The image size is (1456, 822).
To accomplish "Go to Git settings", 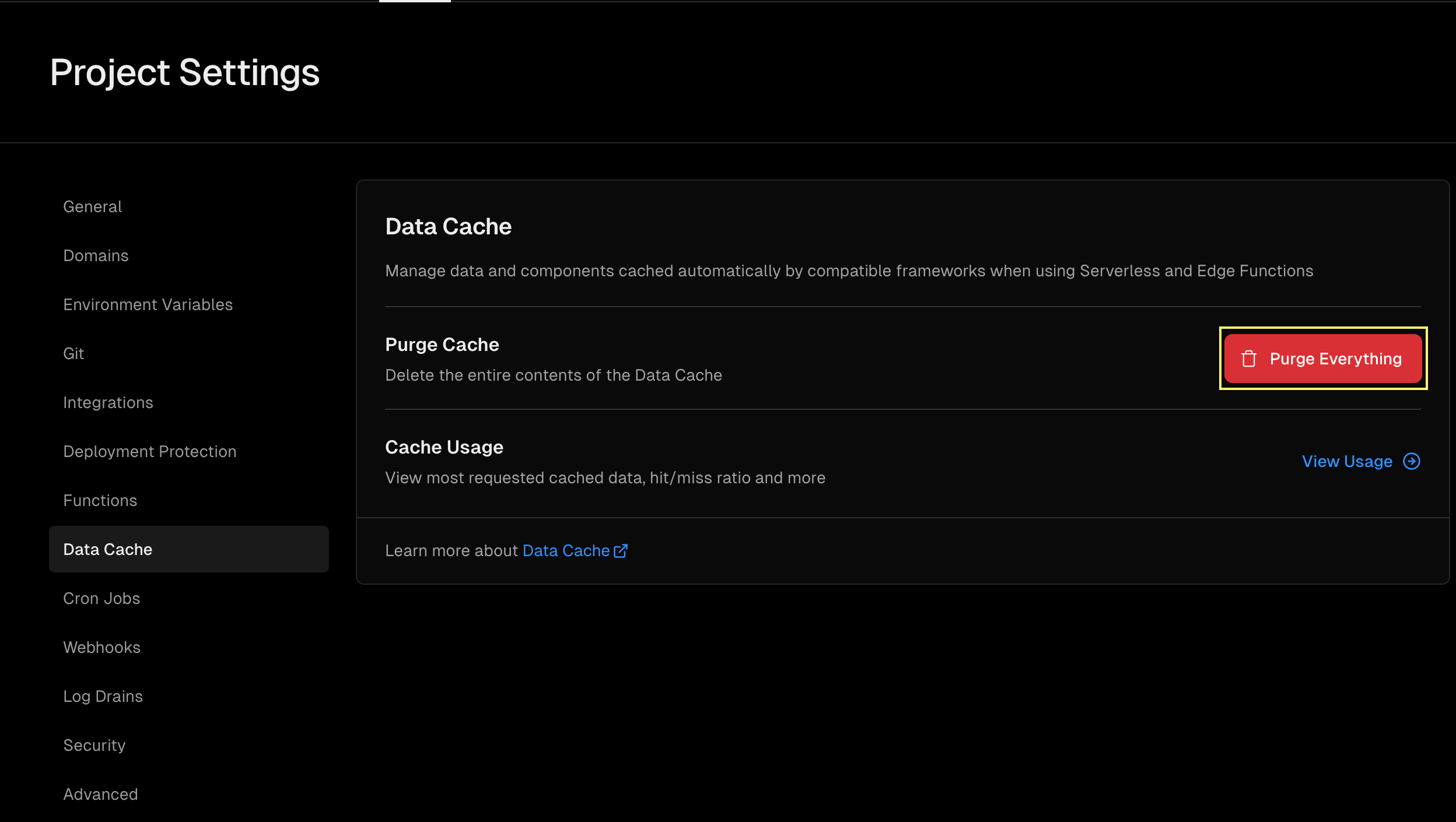I will 73,353.
